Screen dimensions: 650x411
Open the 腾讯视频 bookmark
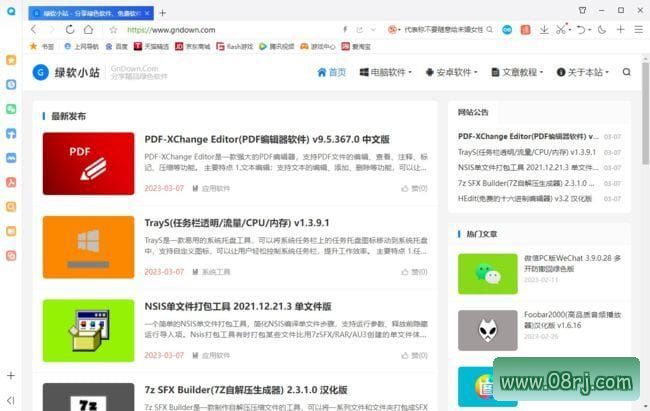[276, 46]
